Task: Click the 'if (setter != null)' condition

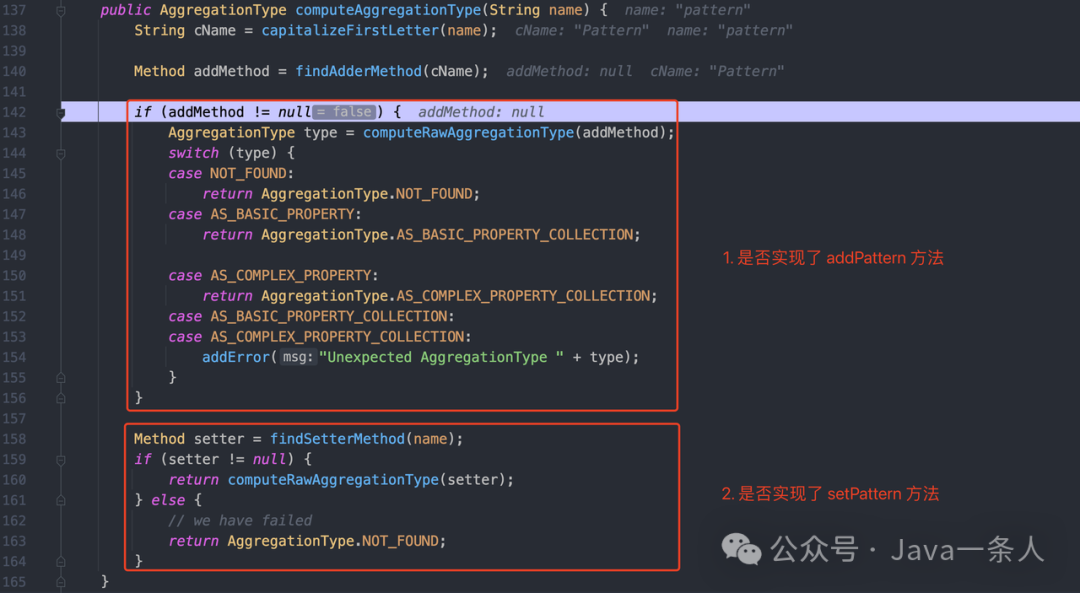Action: click(x=214, y=459)
